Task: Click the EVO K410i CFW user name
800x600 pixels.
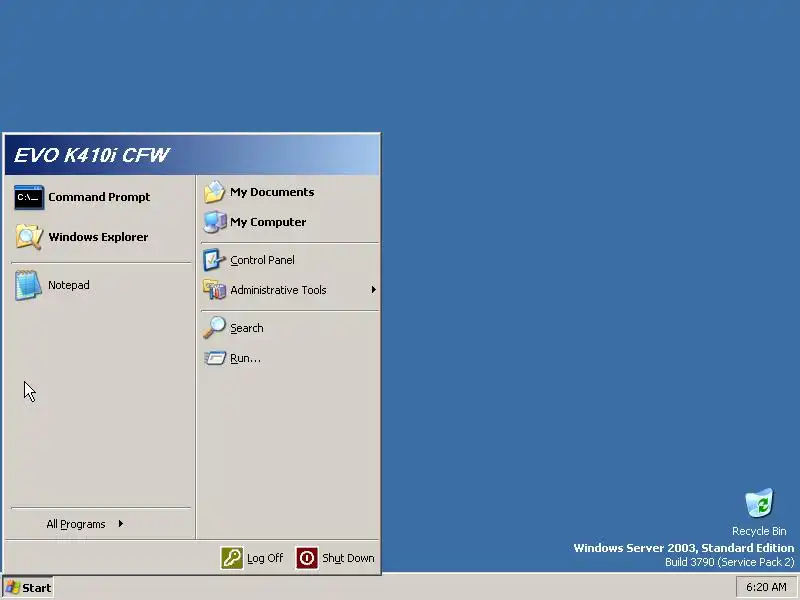Action: (91, 155)
